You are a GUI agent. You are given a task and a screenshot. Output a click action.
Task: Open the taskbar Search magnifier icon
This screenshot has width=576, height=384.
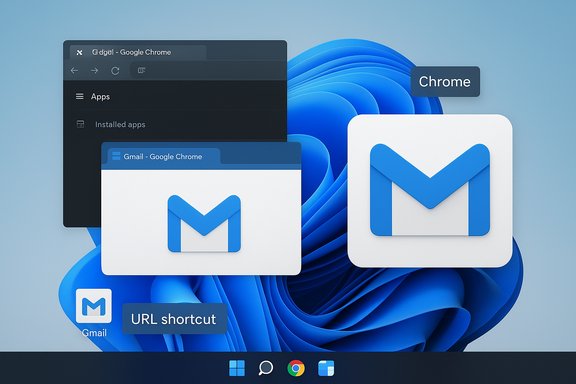click(266, 368)
